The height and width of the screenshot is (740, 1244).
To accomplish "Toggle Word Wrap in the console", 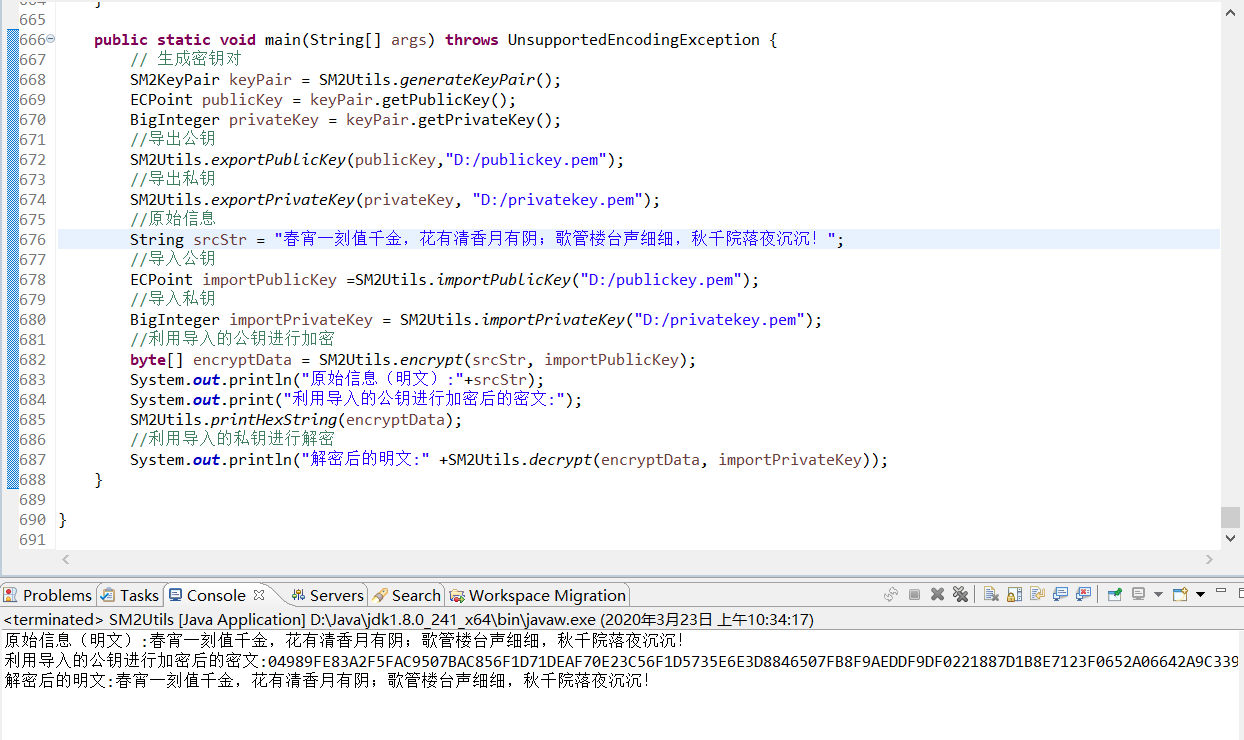I will 1037,594.
